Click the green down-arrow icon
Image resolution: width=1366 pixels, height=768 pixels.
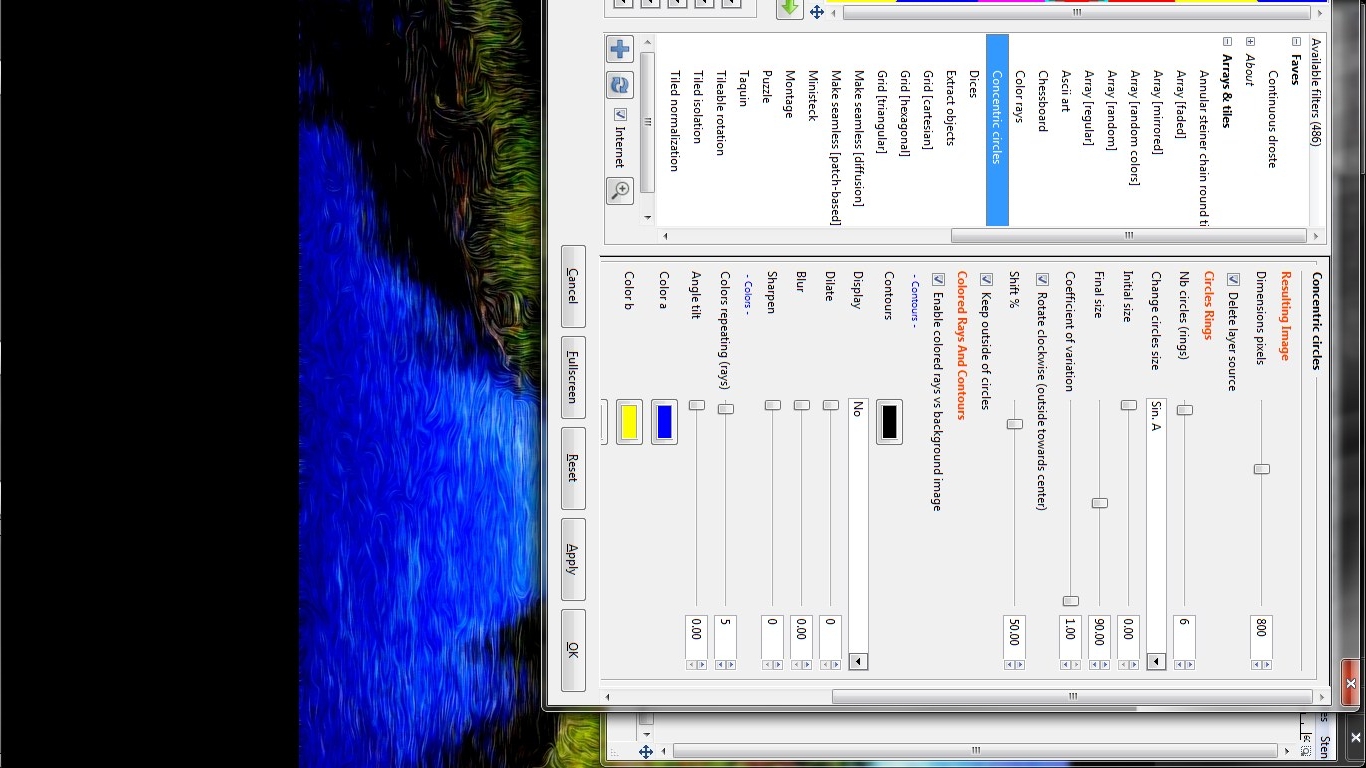point(790,9)
